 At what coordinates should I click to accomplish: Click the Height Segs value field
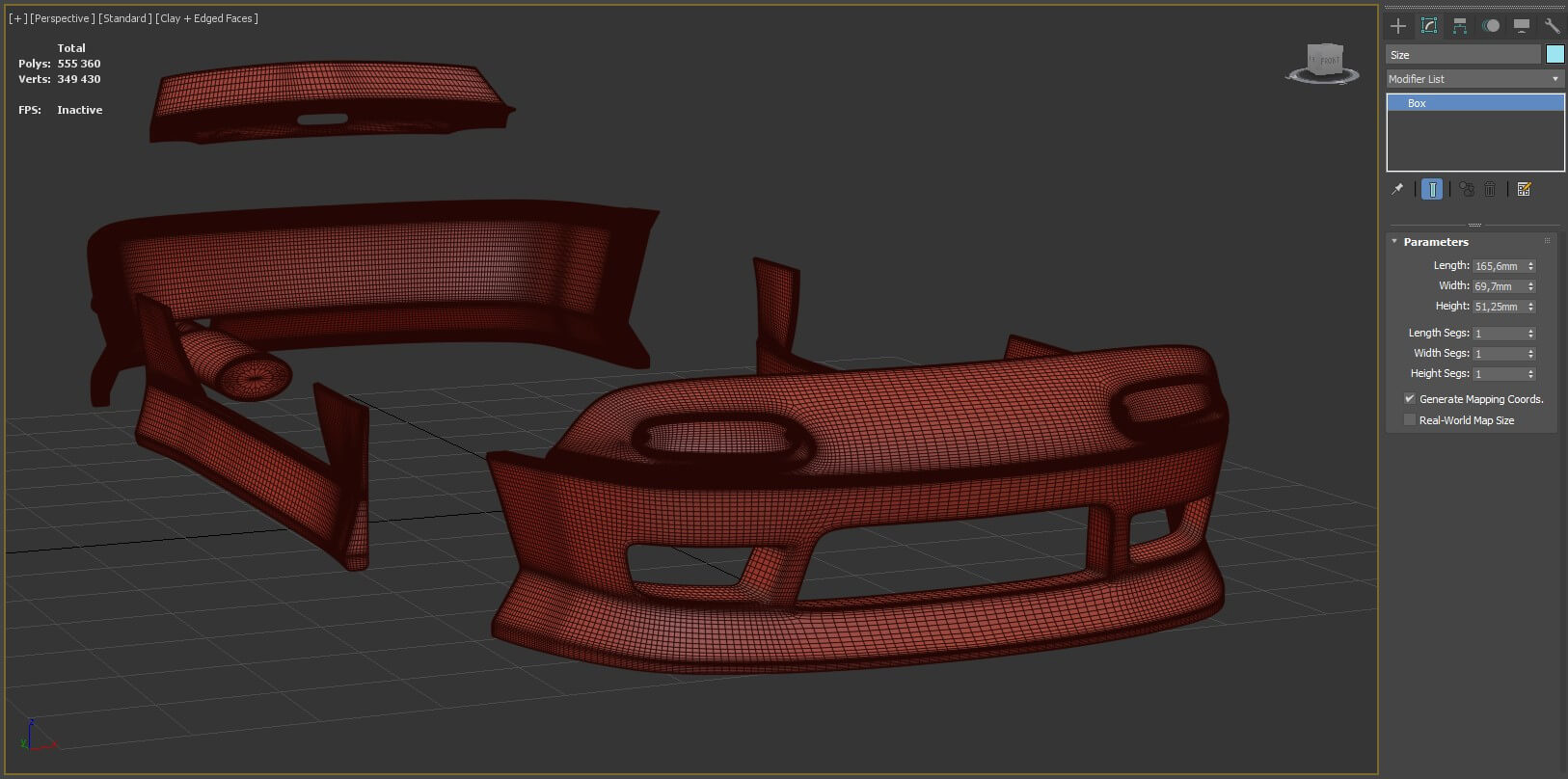1498,374
